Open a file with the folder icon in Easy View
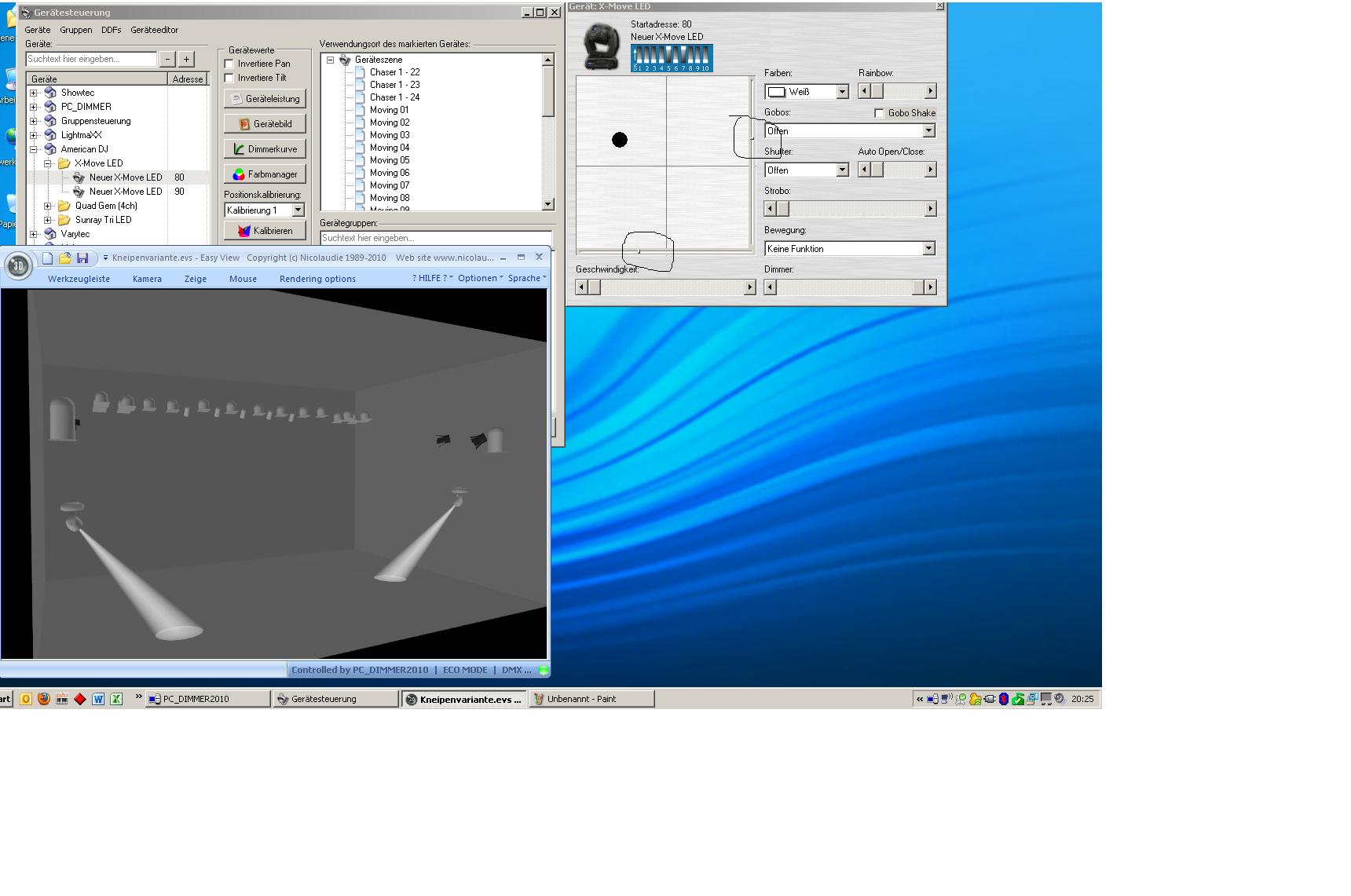Screen dimensions: 1351x896 pyautogui.click(x=65, y=258)
